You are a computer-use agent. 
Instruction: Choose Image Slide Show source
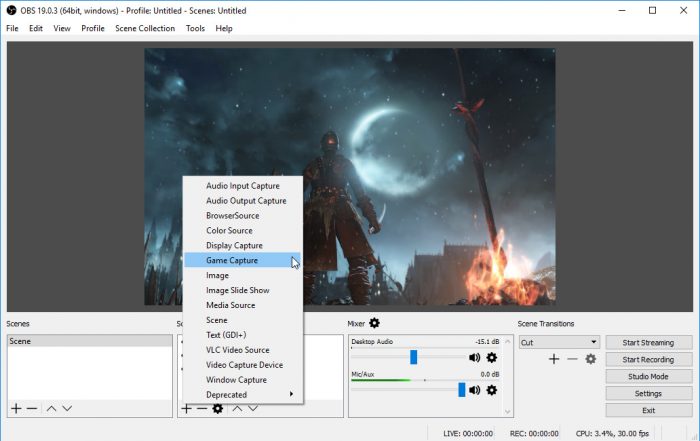point(243,290)
